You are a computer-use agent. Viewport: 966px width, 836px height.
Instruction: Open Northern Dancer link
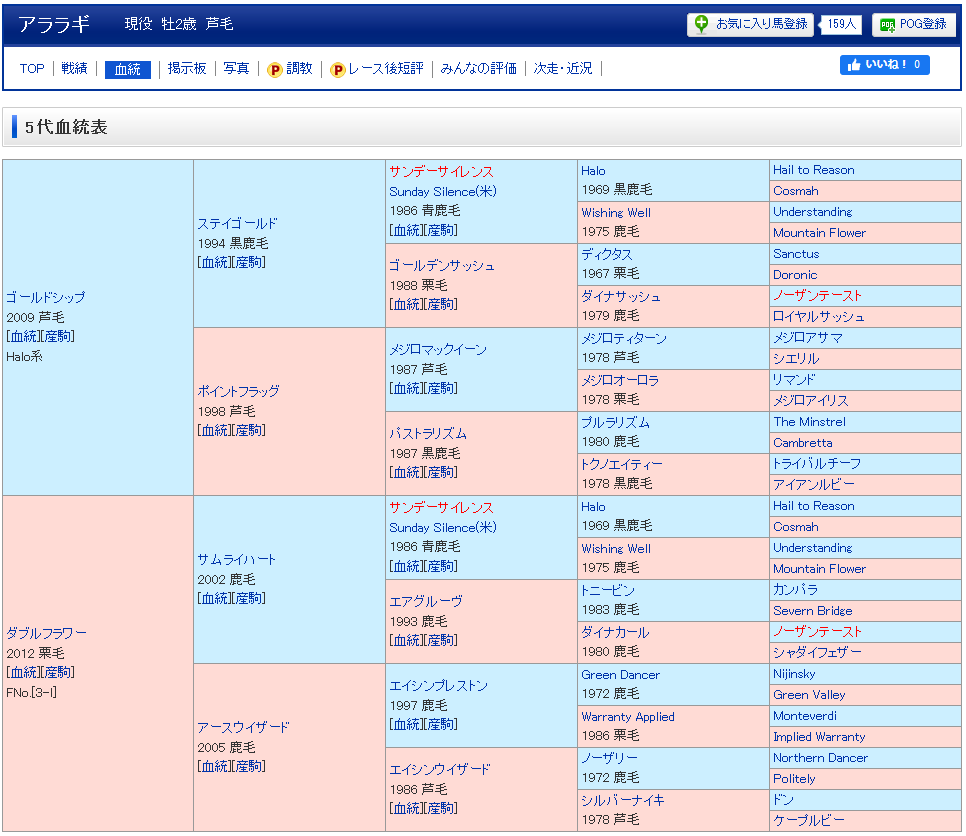tap(821, 758)
